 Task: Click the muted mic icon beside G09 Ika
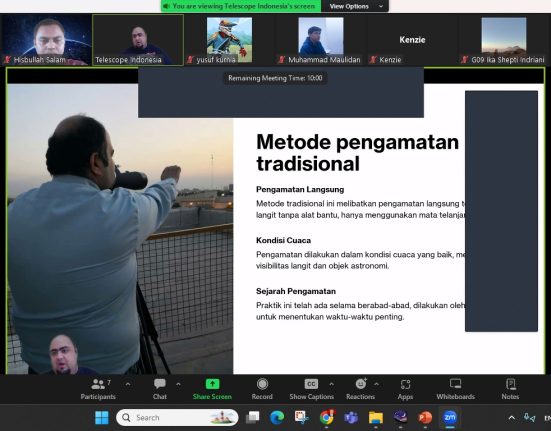tap(465, 60)
